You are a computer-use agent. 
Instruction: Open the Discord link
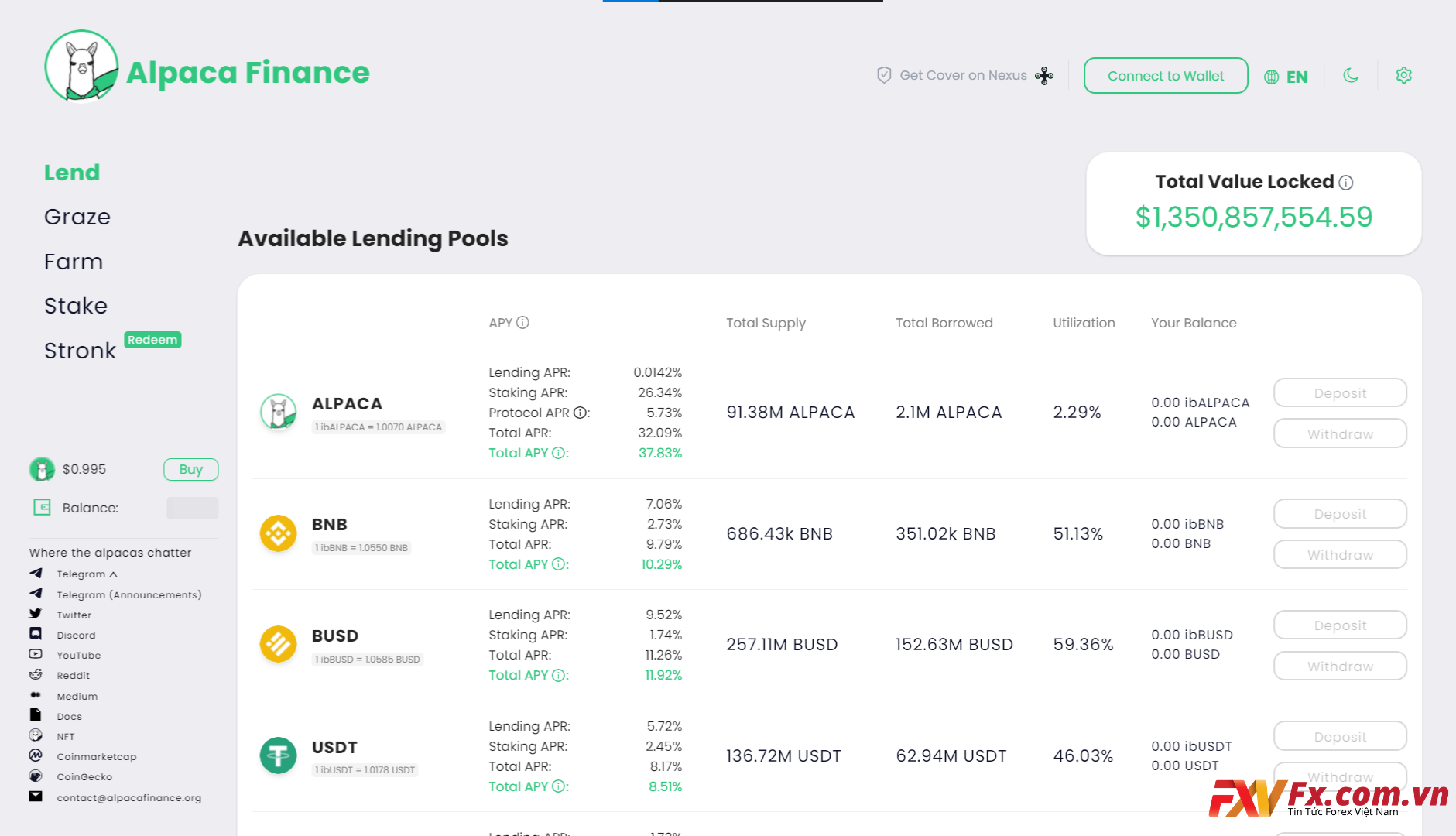coord(76,635)
